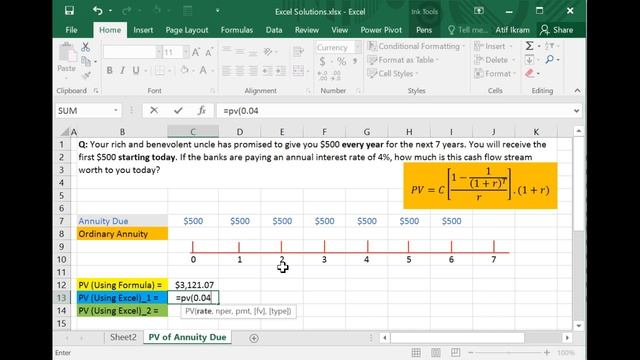Select cell C12 with $3,121.07
The width and height of the screenshot is (640, 360).
(193, 285)
